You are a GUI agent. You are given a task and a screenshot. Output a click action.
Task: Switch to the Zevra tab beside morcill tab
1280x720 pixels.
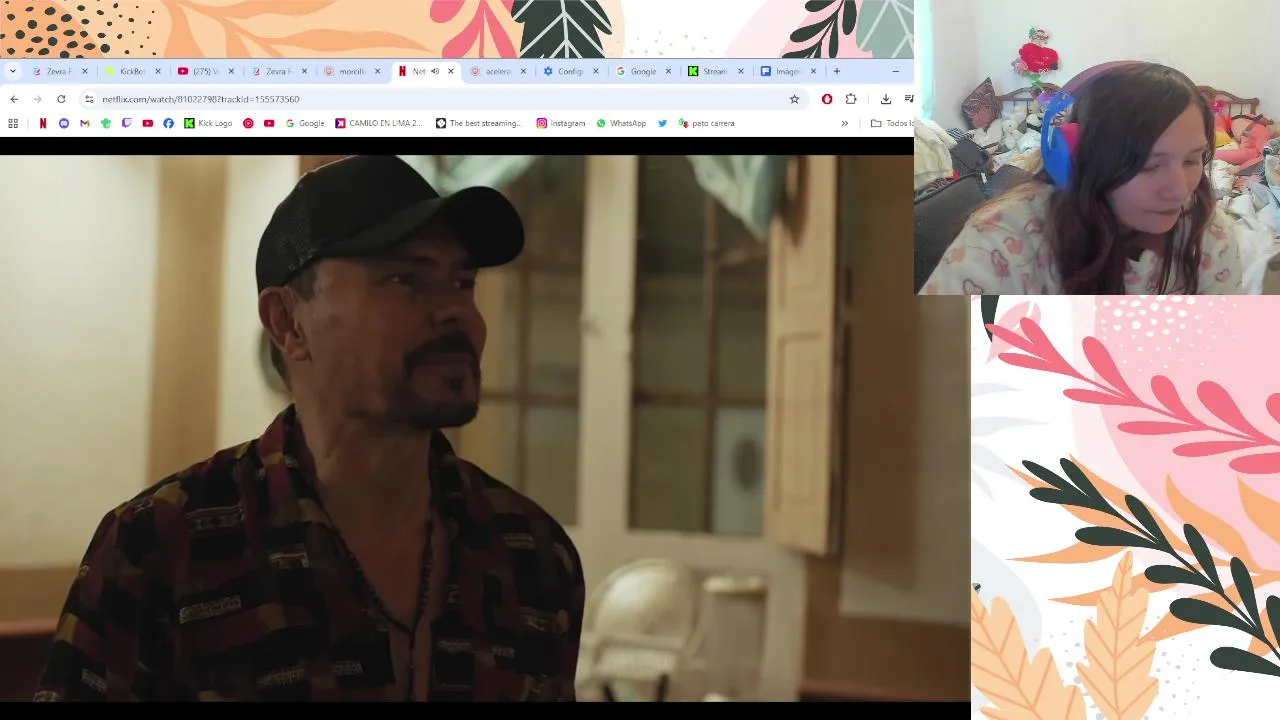coord(278,71)
